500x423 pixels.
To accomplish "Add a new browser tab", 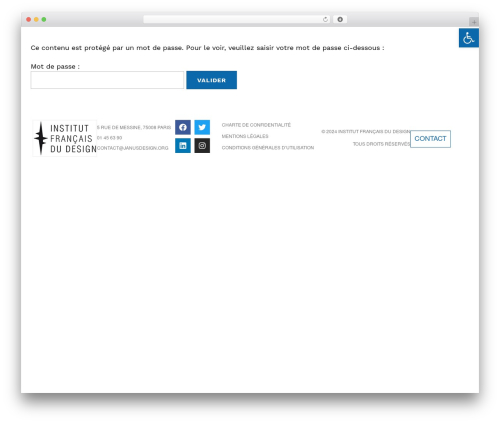I will click(x=474, y=22).
